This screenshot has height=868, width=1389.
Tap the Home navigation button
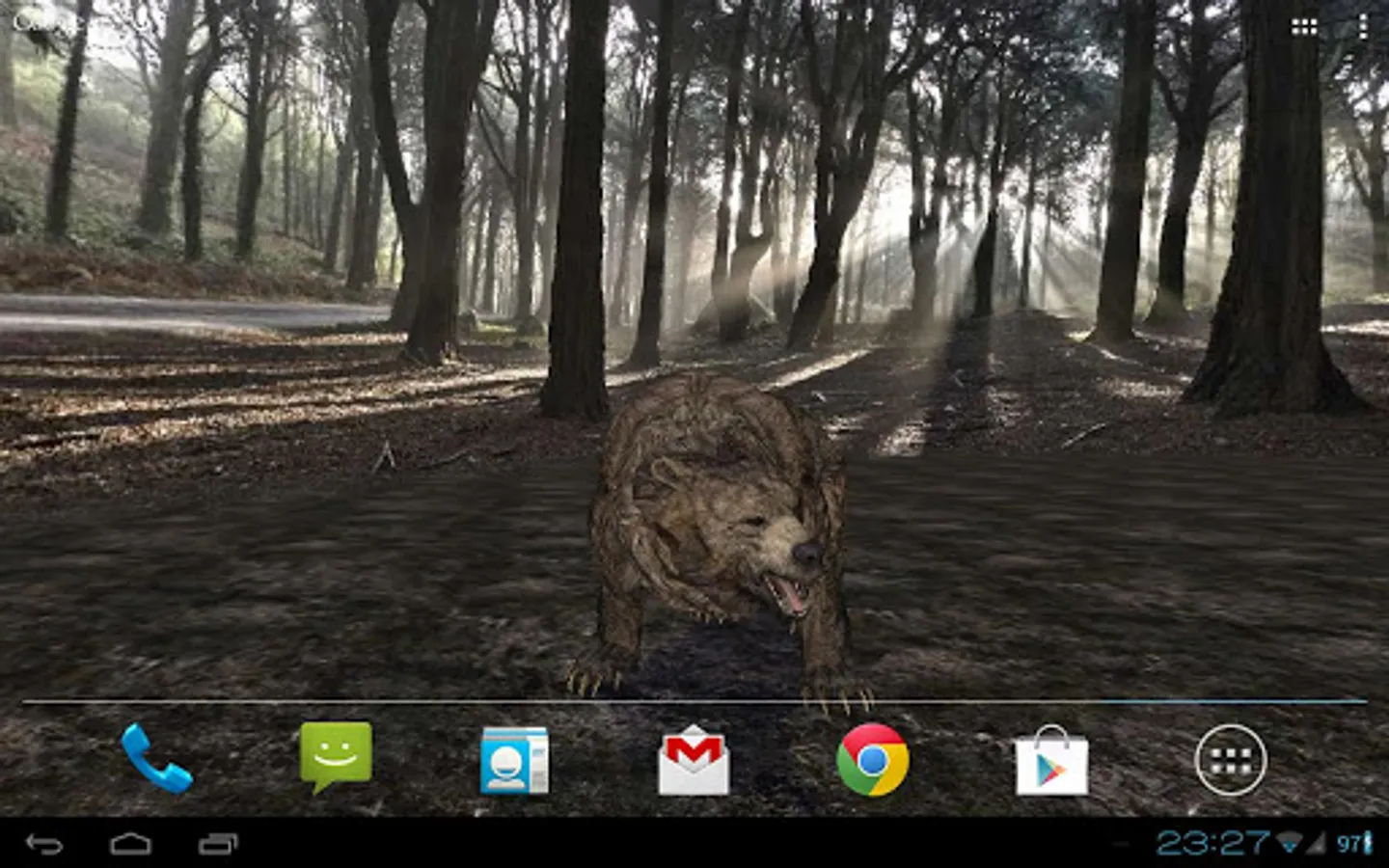pos(131,844)
